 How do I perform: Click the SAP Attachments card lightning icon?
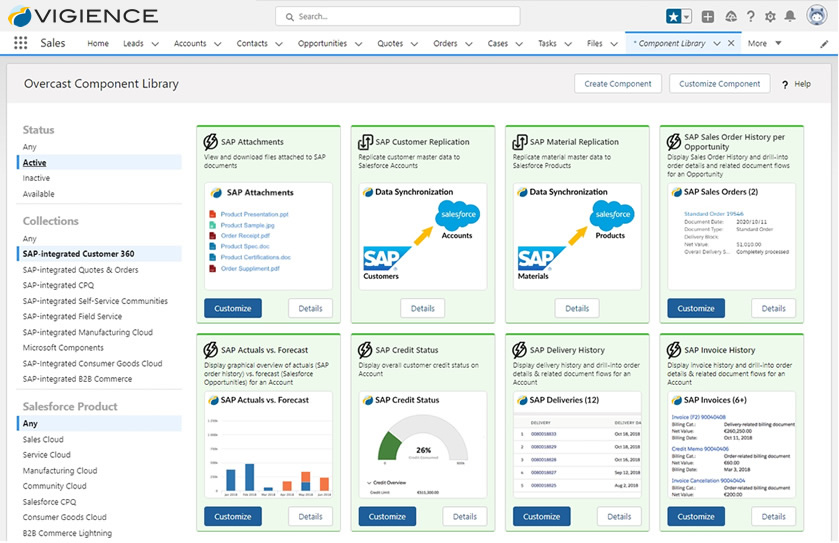point(210,142)
